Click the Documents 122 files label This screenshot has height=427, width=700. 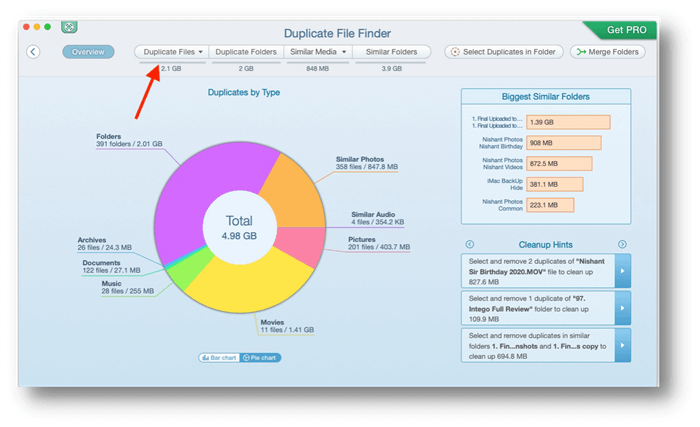[x=111, y=267]
